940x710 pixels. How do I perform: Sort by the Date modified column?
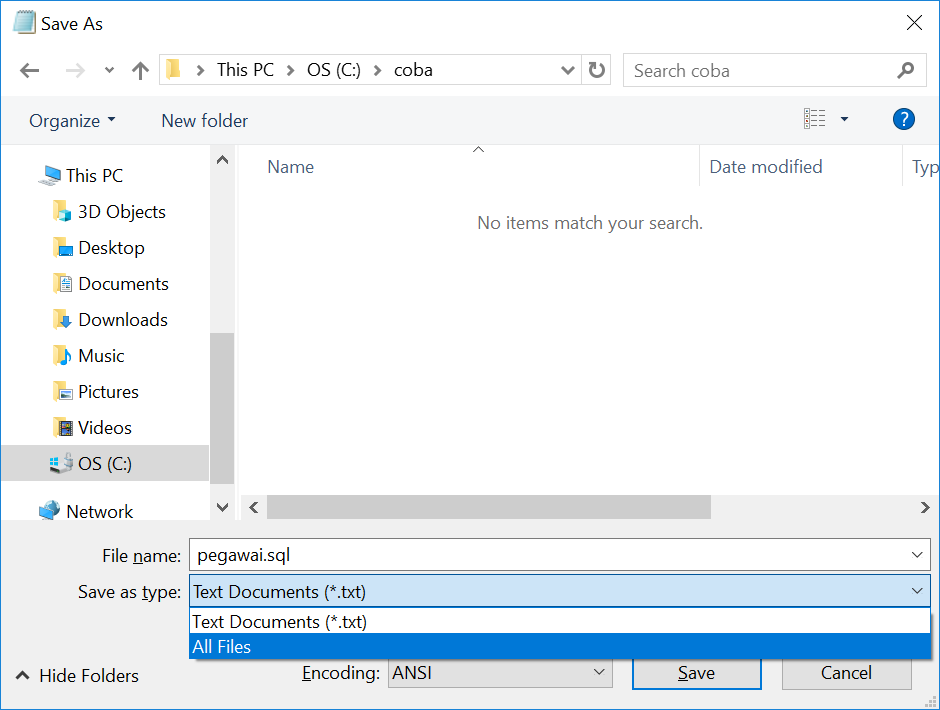[x=765, y=166]
